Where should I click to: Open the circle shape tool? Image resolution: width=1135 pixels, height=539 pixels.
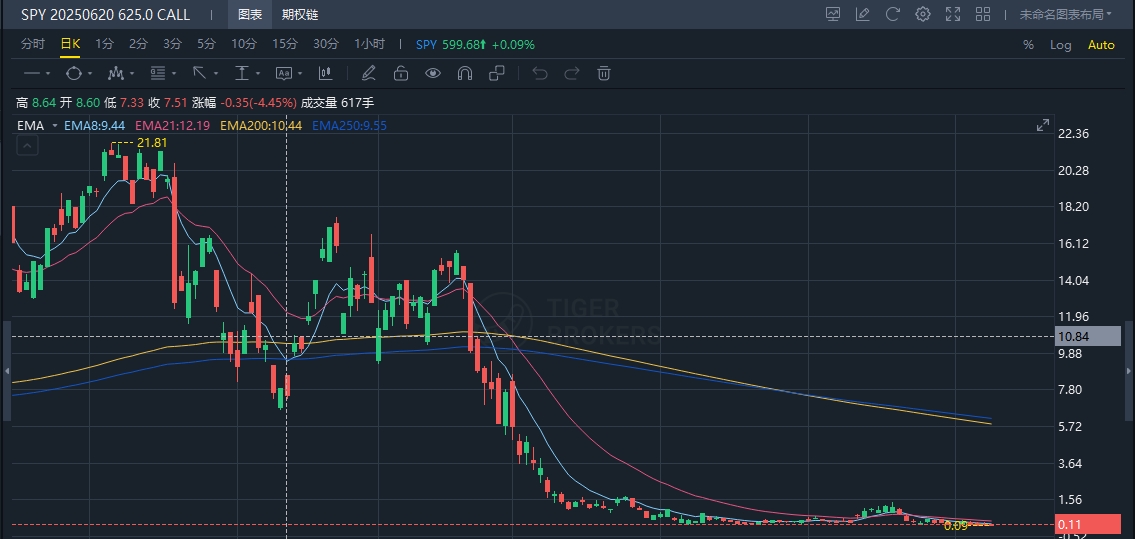click(x=74, y=73)
